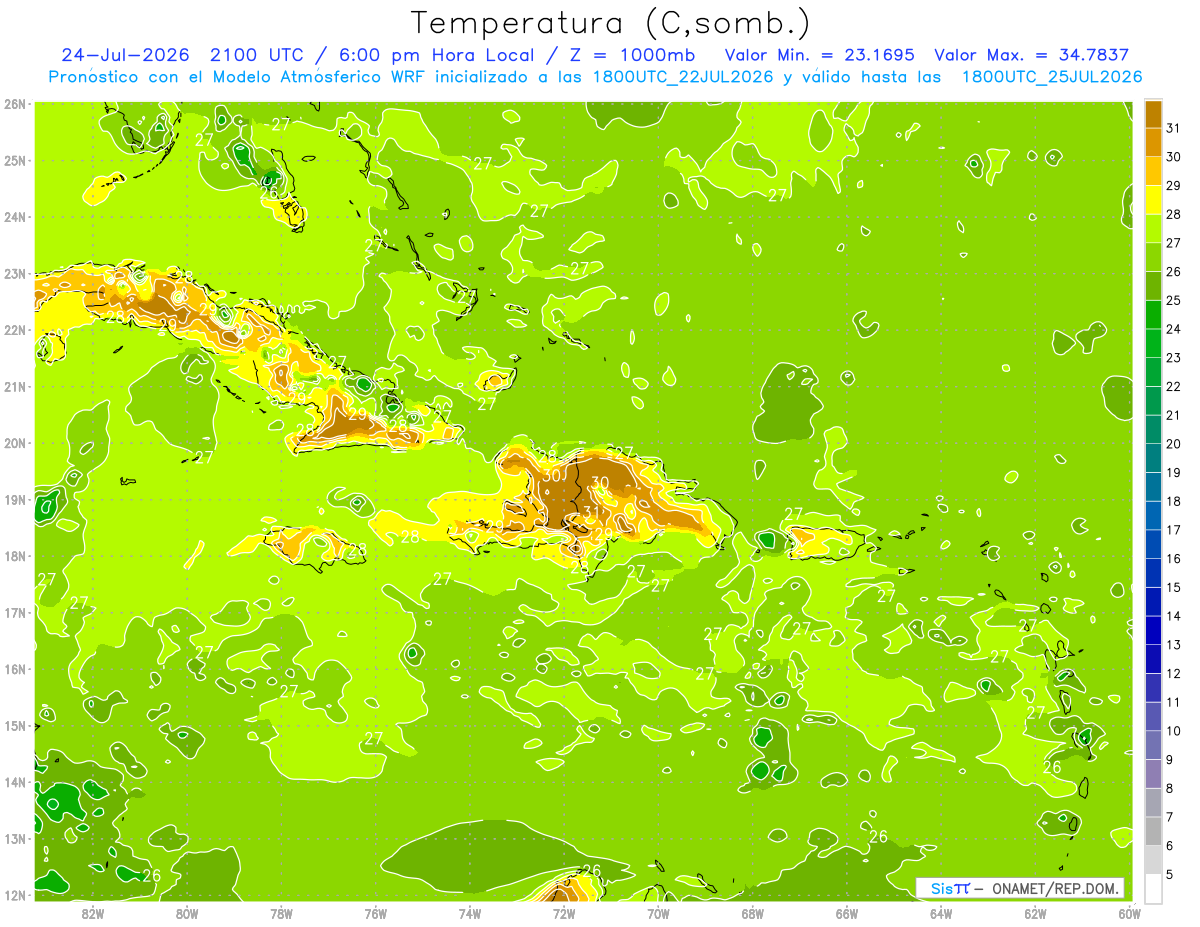
Task: Click the 72W longitude axis label
Action: point(564,912)
